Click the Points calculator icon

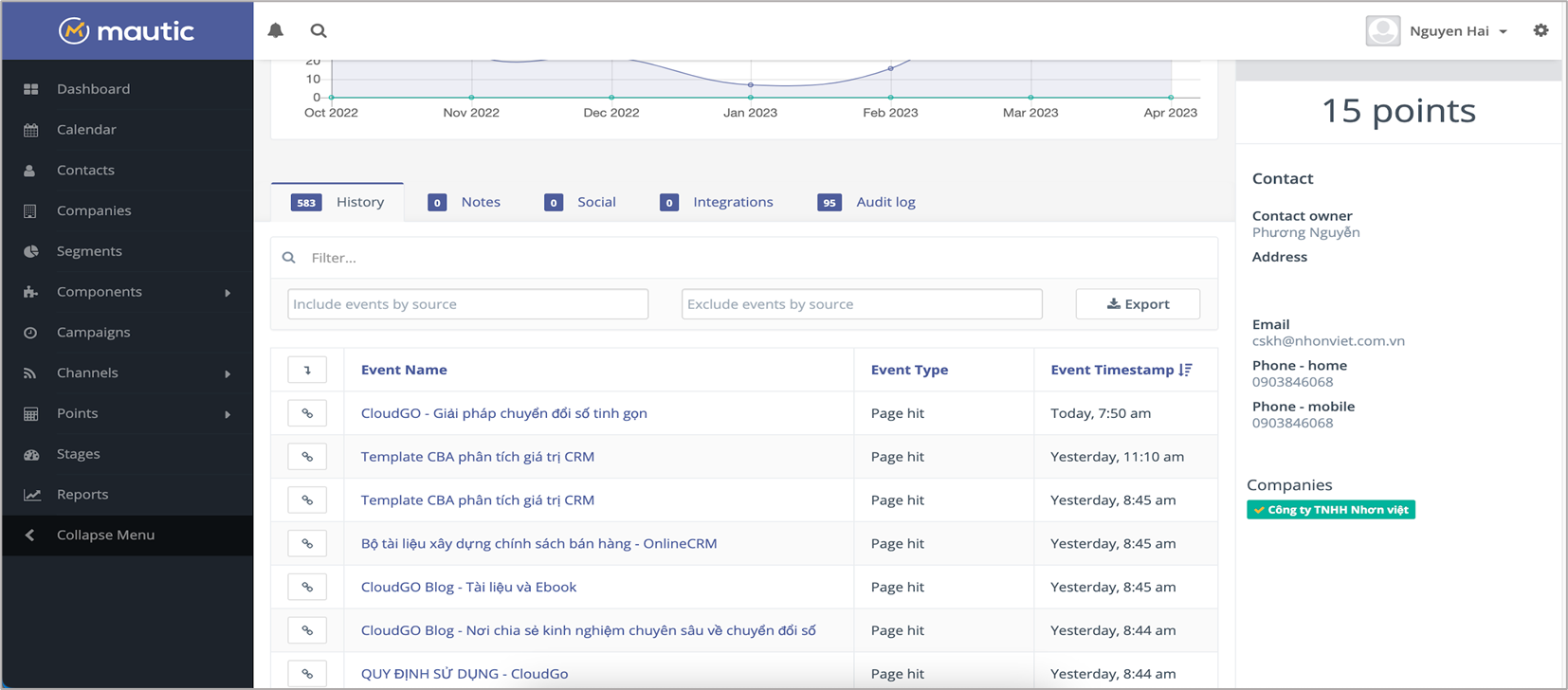[31, 414]
